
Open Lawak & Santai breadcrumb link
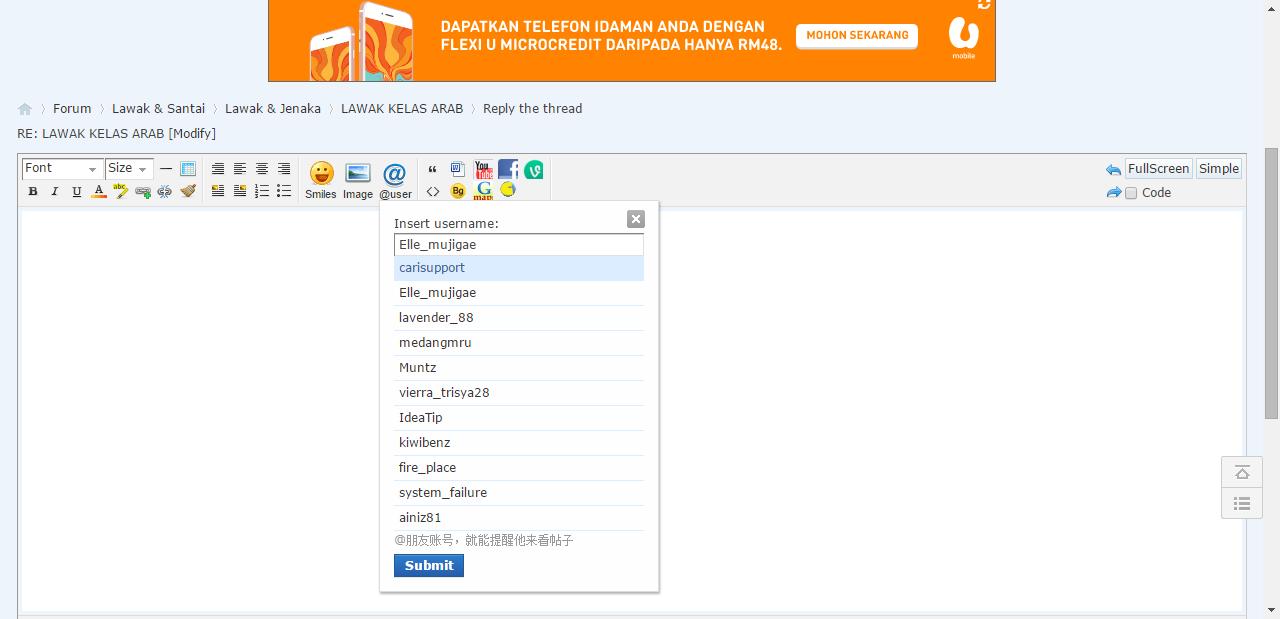coord(158,108)
